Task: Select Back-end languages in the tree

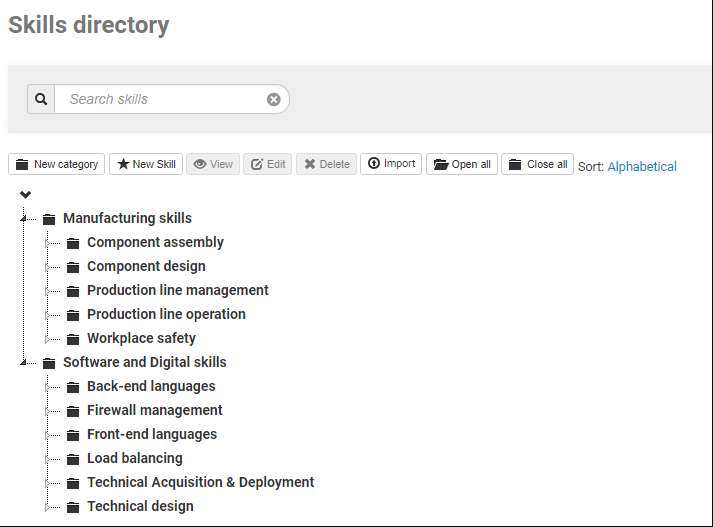Action: 151,386
